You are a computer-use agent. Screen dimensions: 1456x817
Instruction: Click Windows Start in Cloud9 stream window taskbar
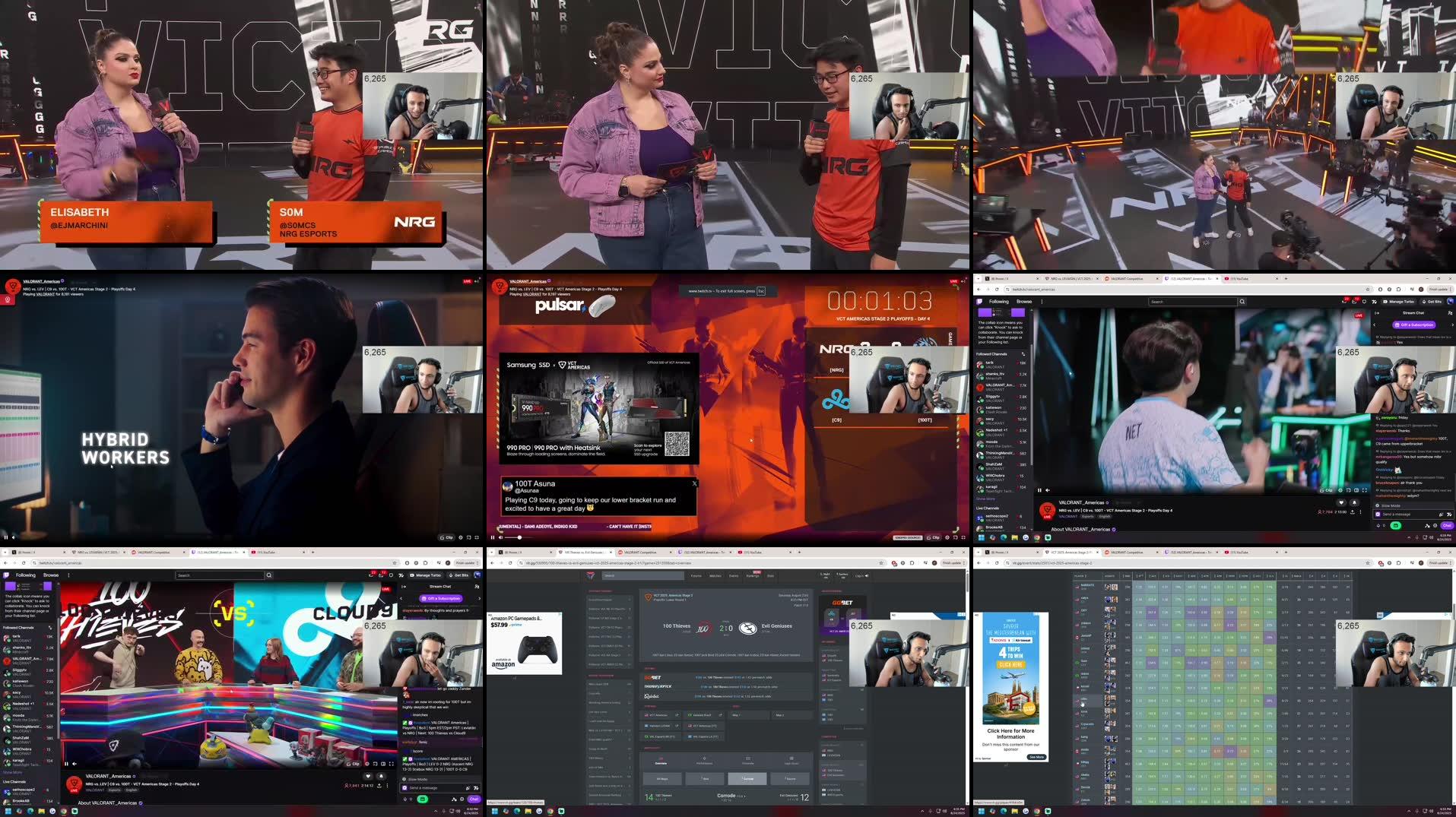pyautogui.click(x=8, y=811)
